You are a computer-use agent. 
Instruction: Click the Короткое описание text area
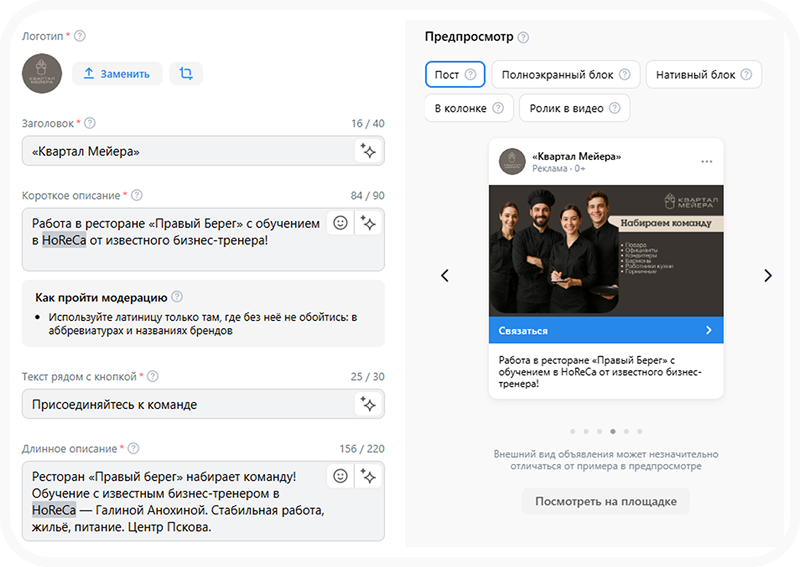203,239
